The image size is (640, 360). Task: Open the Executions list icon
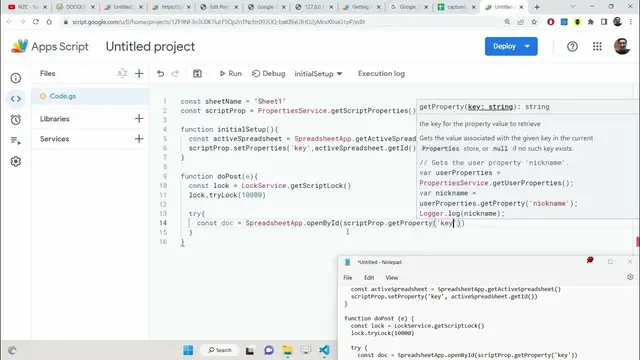point(16,141)
